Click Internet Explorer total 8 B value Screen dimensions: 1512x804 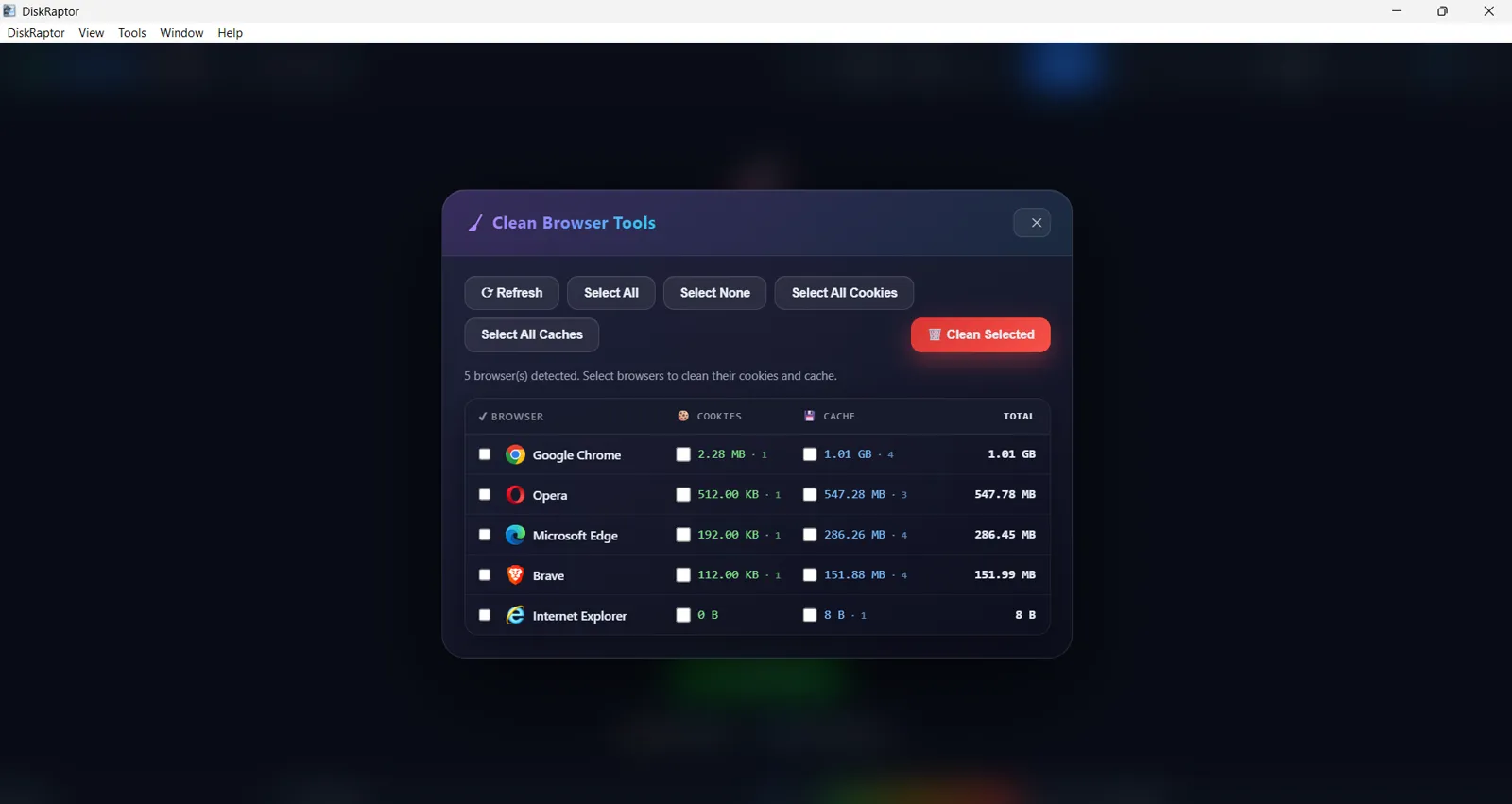tap(1025, 615)
